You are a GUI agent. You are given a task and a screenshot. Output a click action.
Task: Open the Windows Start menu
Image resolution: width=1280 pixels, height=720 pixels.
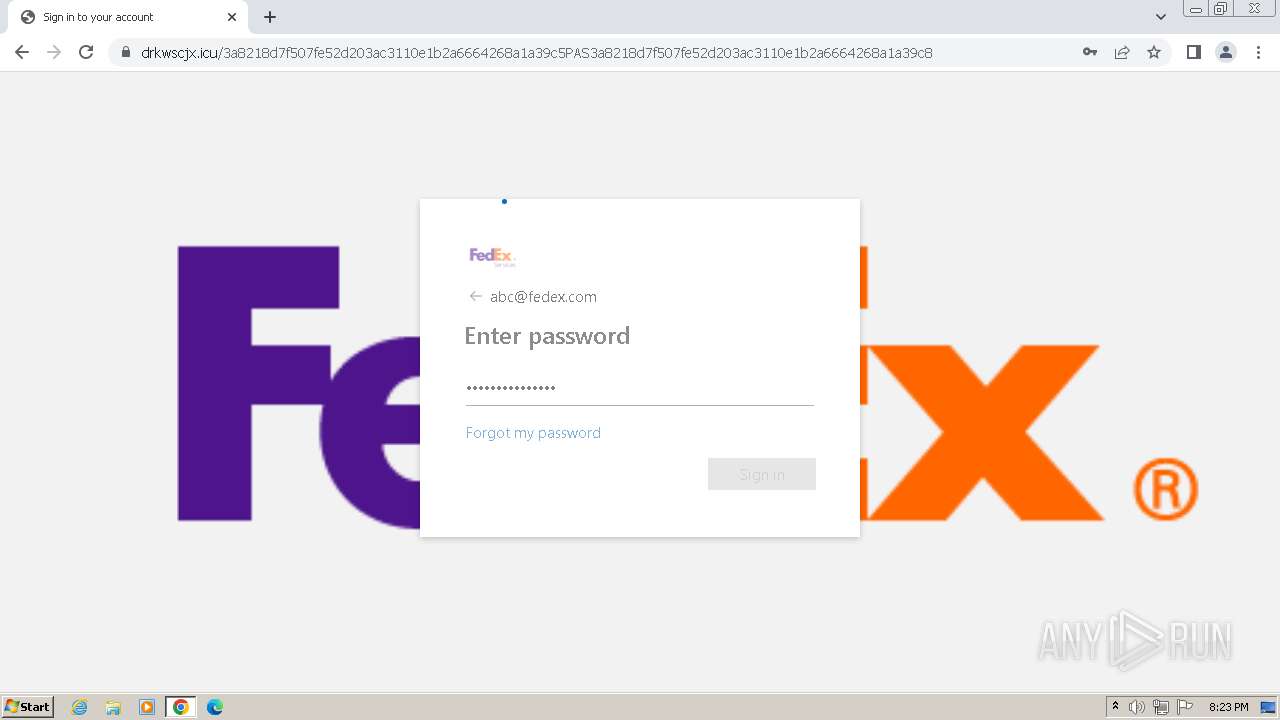[28, 706]
